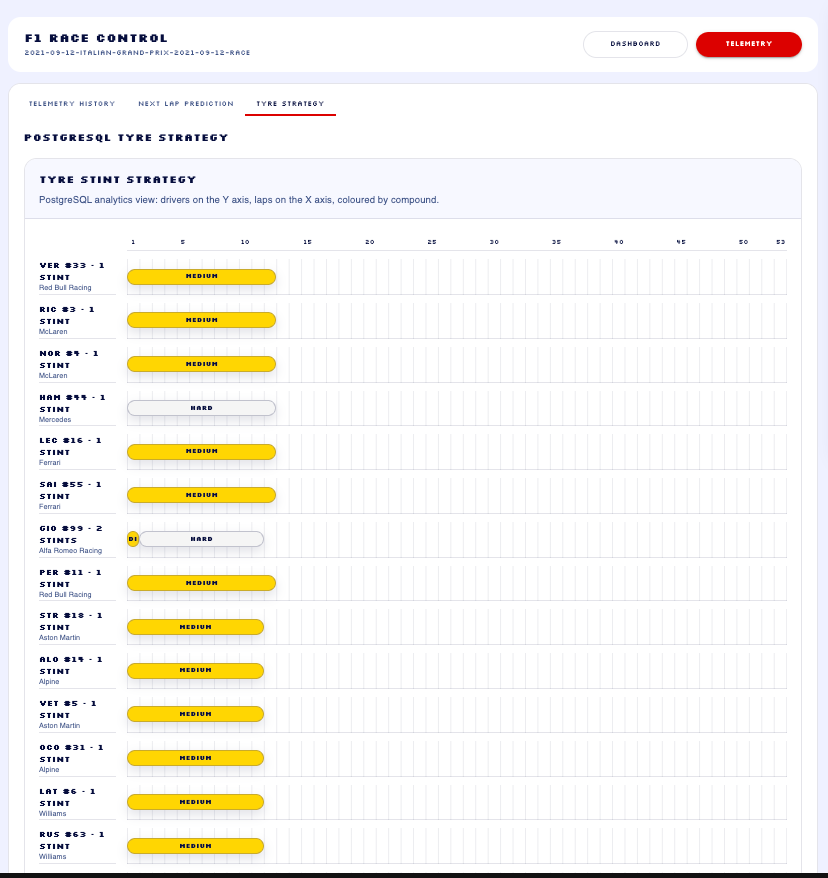828x878 pixels.
Task: Select SAI #55's Medium stint bar
Action: (x=202, y=495)
